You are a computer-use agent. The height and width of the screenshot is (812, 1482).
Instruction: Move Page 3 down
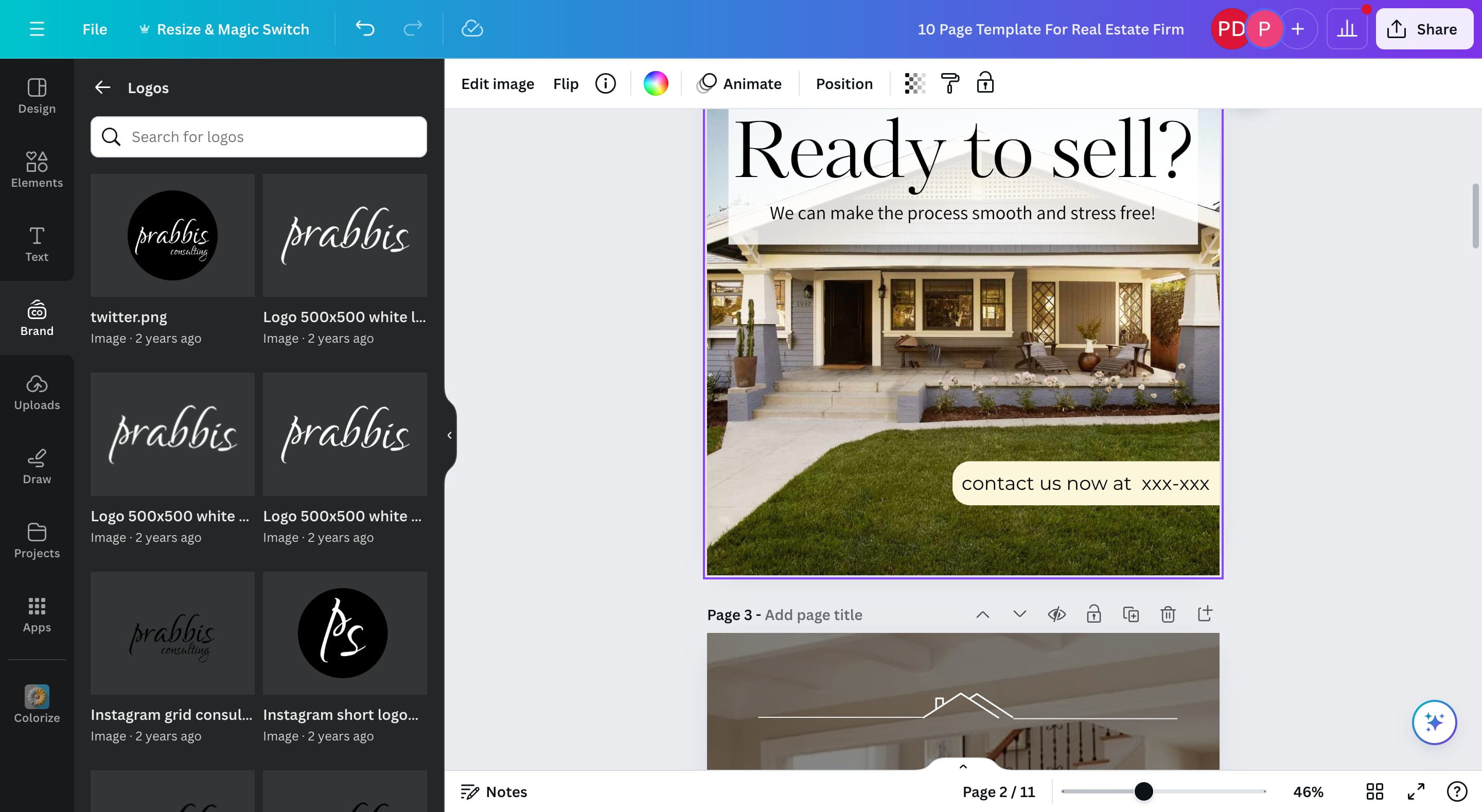pyautogui.click(x=1019, y=614)
